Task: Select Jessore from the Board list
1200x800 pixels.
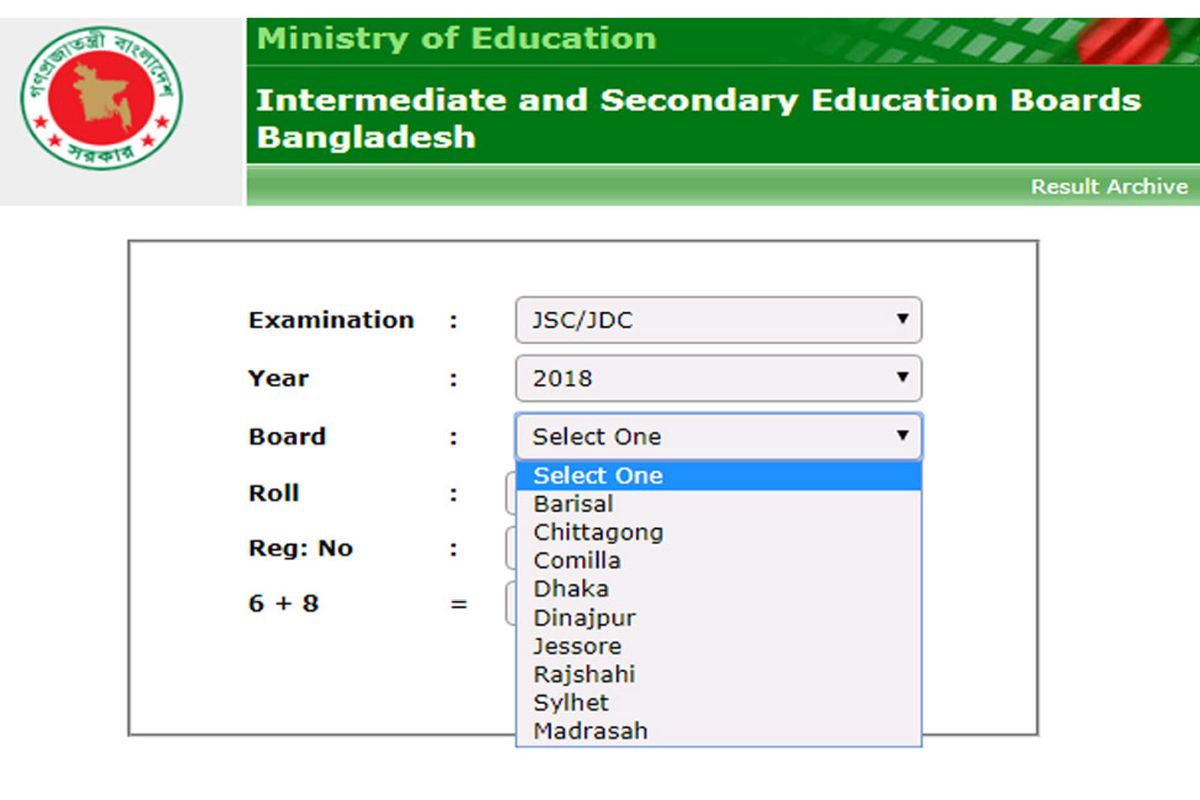Action: [578, 646]
